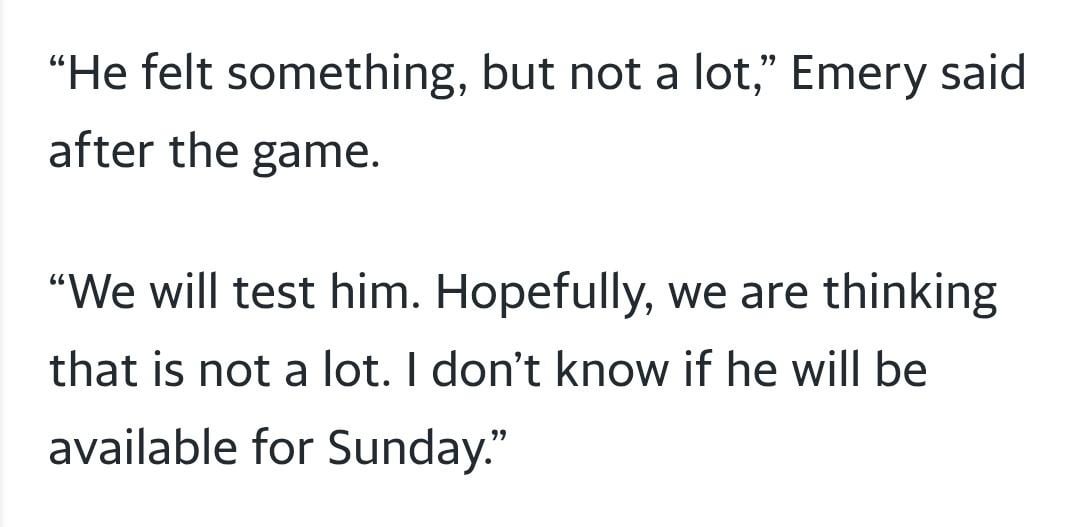Click the word "don't"

click(486, 370)
